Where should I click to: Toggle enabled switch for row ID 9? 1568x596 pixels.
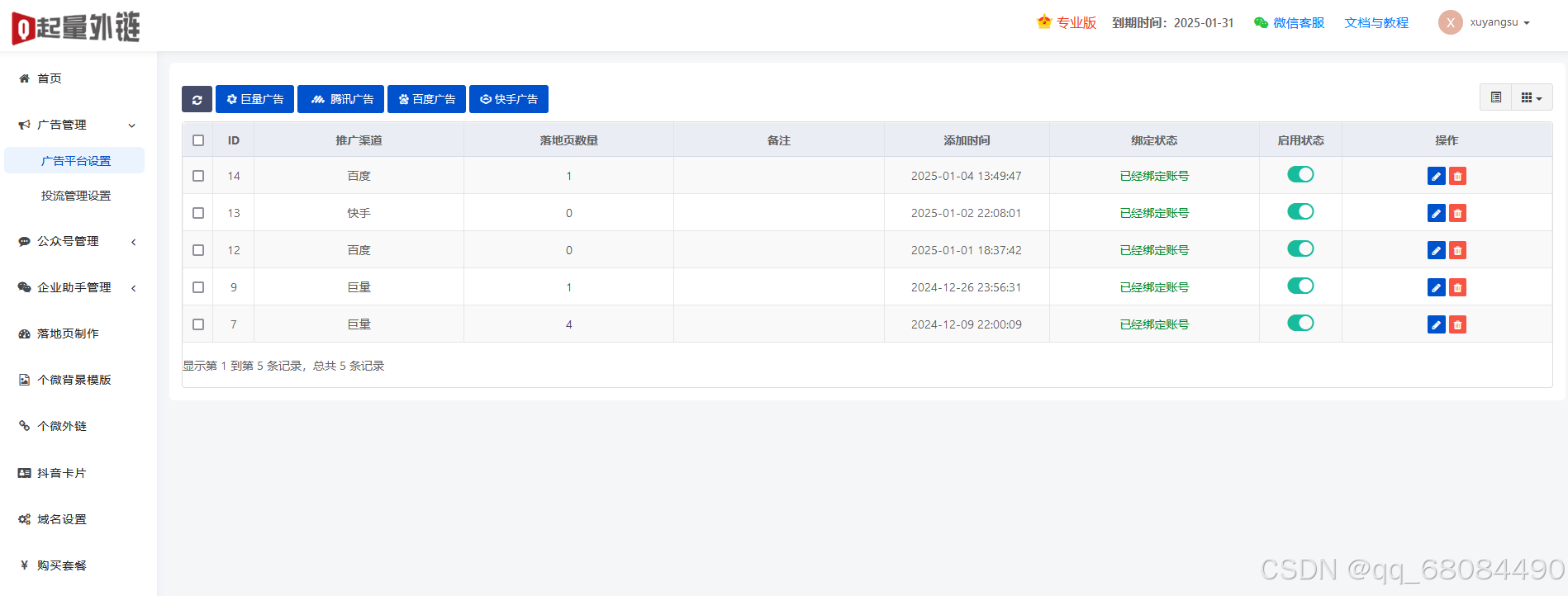pyautogui.click(x=1300, y=286)
